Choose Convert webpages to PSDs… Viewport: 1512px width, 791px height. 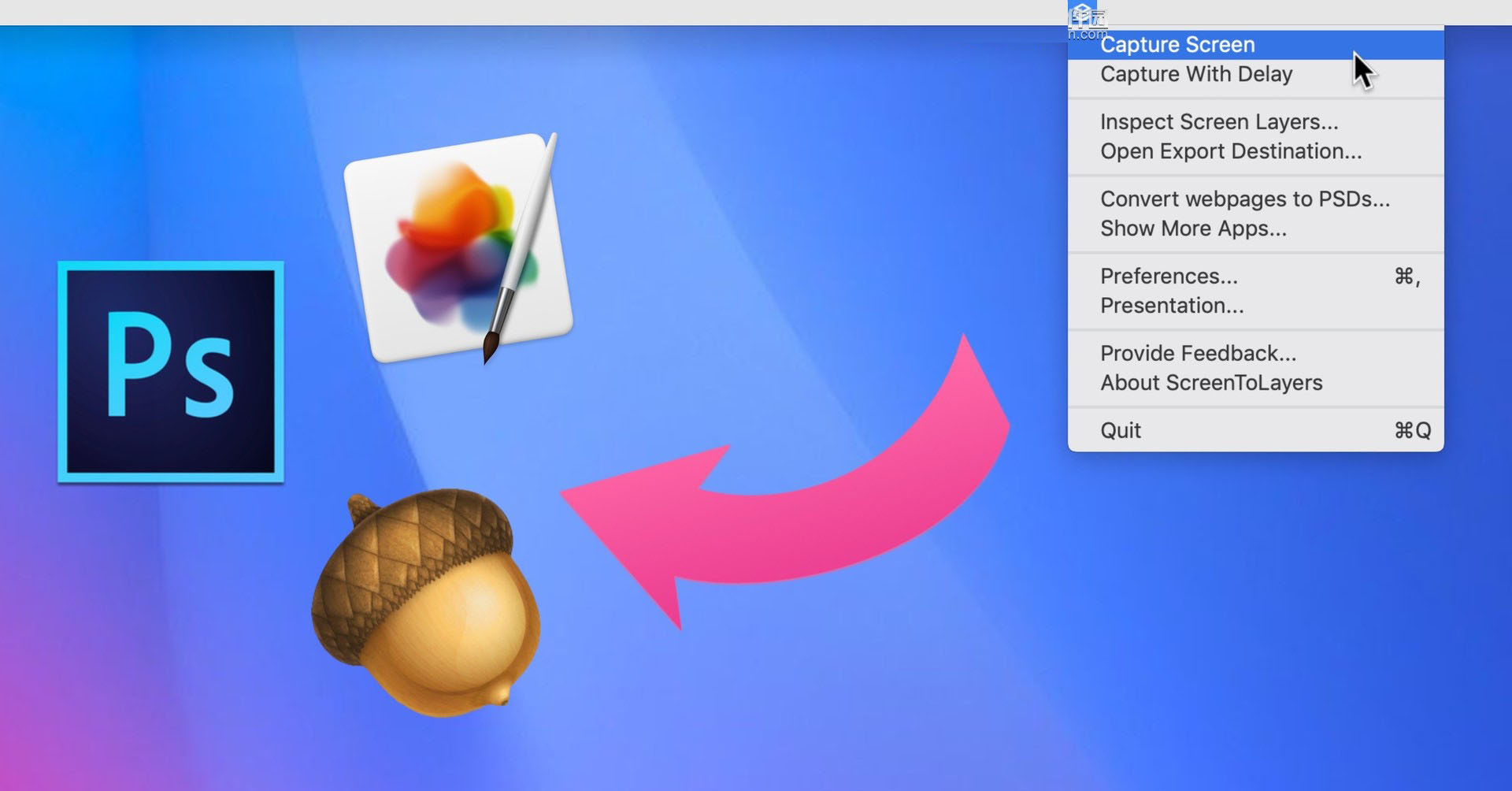[x=1255, y=199]
